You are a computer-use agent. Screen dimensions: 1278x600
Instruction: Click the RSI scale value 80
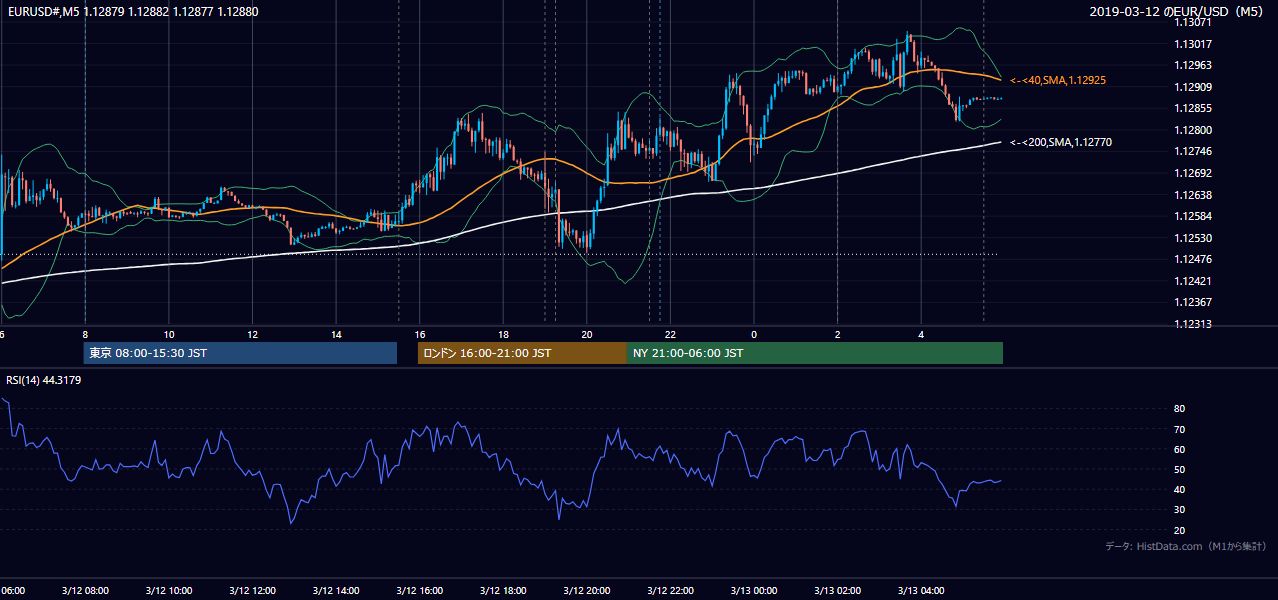pyautogui.click(x=1180, y=409)
